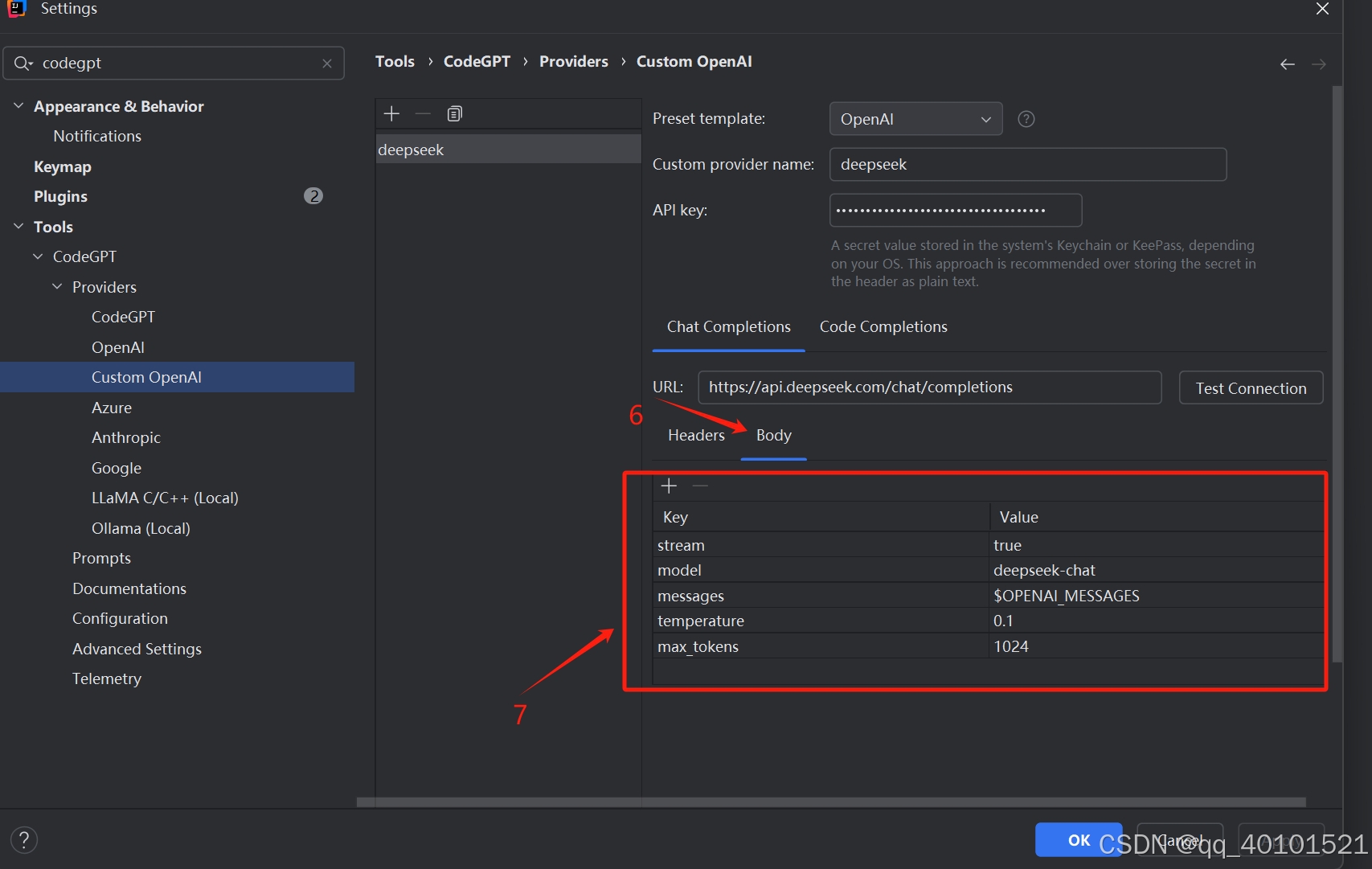The height and width of the screenshot is (869, 1372).
Task: Open Notifications settings
Action: pos(97,137)
